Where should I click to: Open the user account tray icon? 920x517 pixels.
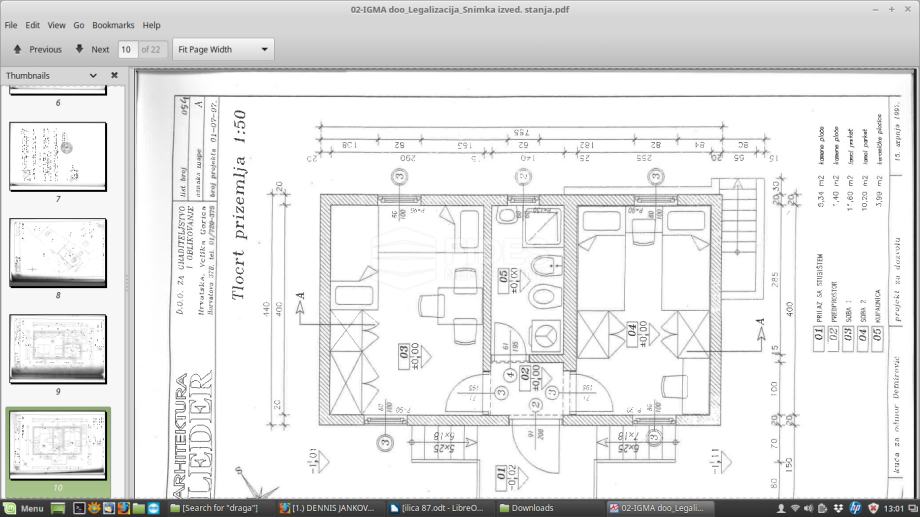pyautogui.click(x=781, y=508)
